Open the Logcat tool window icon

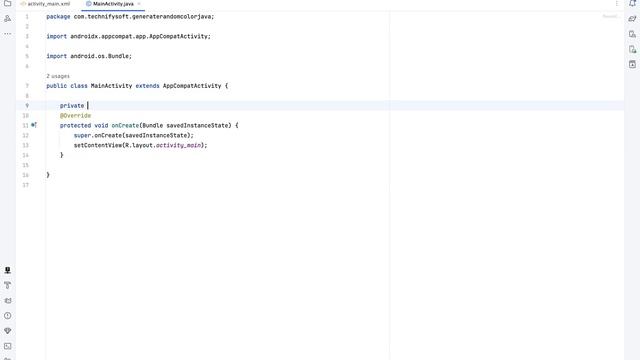click(x=7, y=301)
